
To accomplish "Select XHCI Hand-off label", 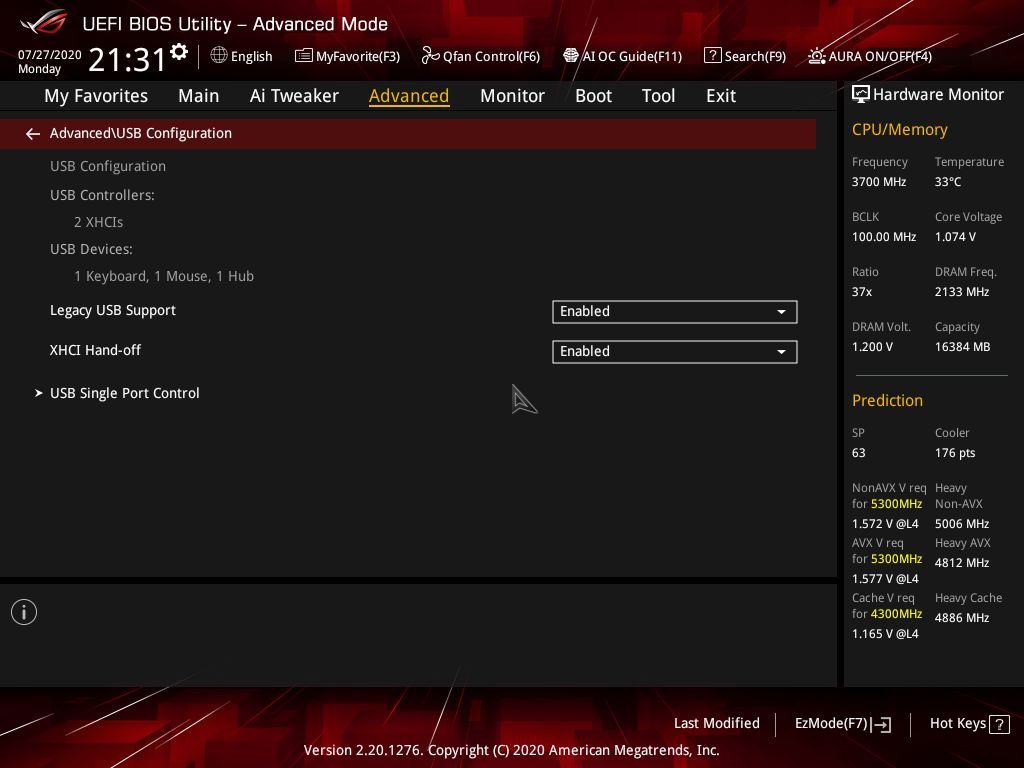I will coord(95,350).
